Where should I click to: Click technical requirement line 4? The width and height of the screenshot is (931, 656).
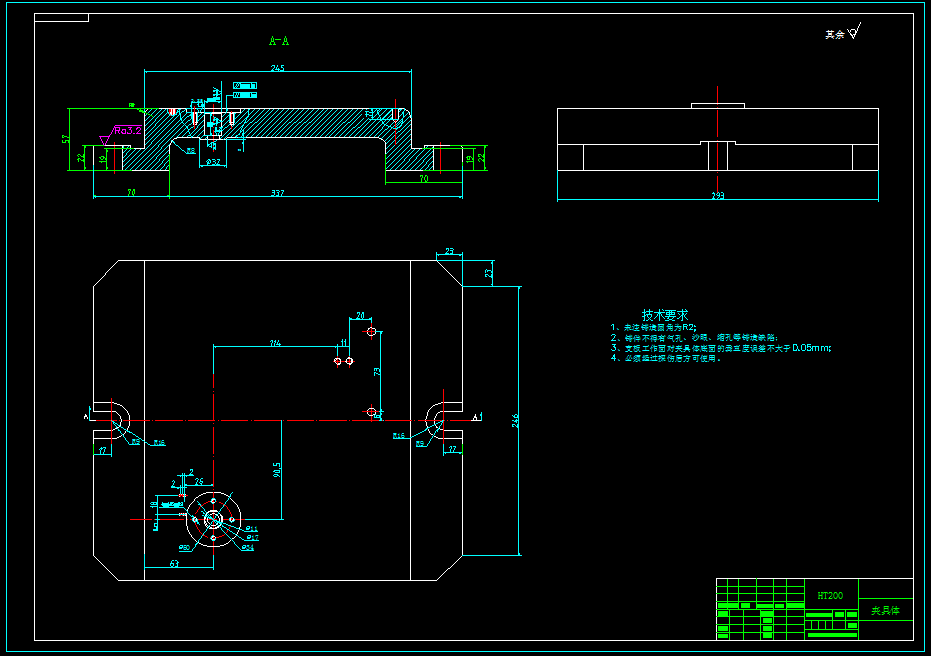coord(666,358)
